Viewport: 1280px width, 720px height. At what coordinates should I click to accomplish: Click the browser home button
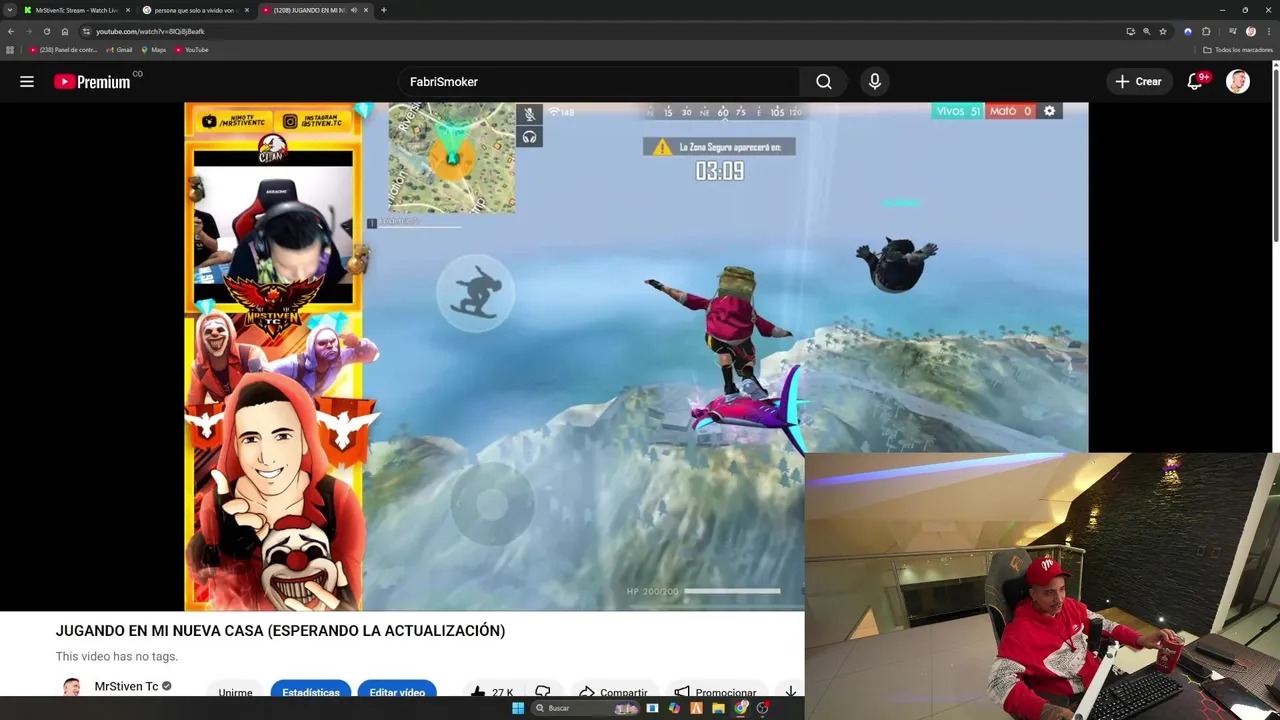point(65,31)
